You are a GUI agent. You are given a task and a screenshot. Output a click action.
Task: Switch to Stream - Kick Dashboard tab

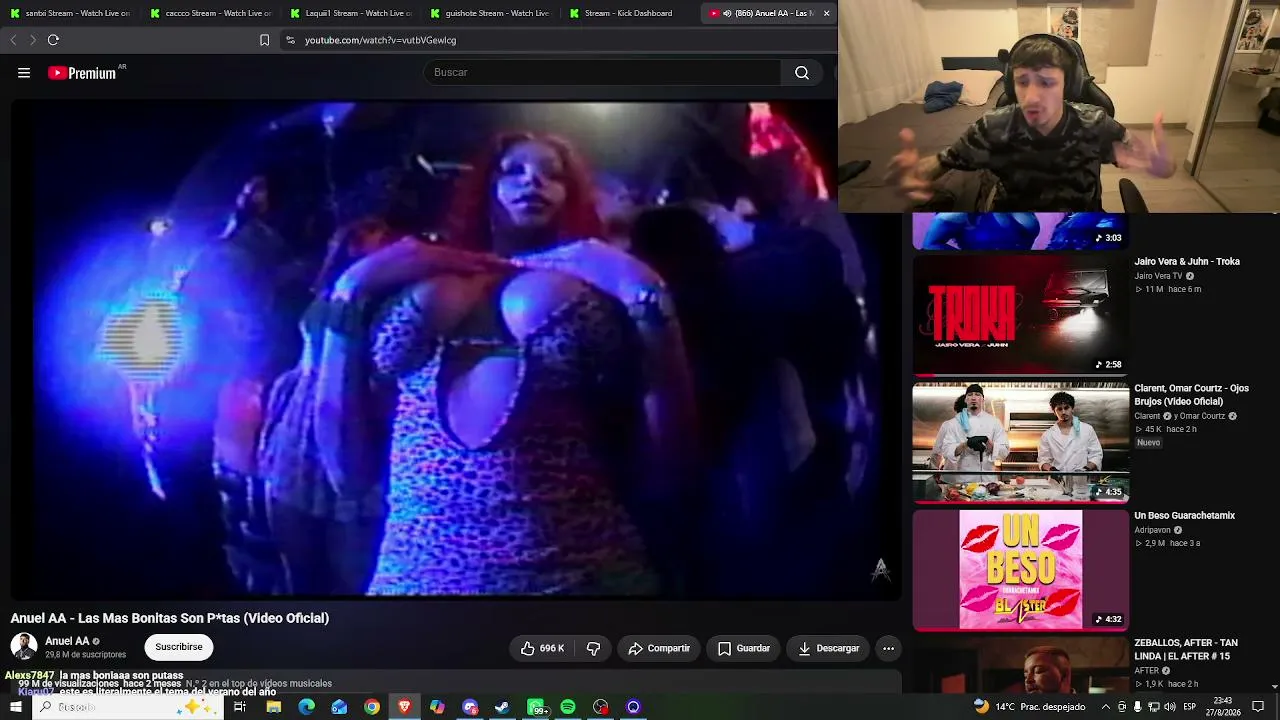click(630, 13)
